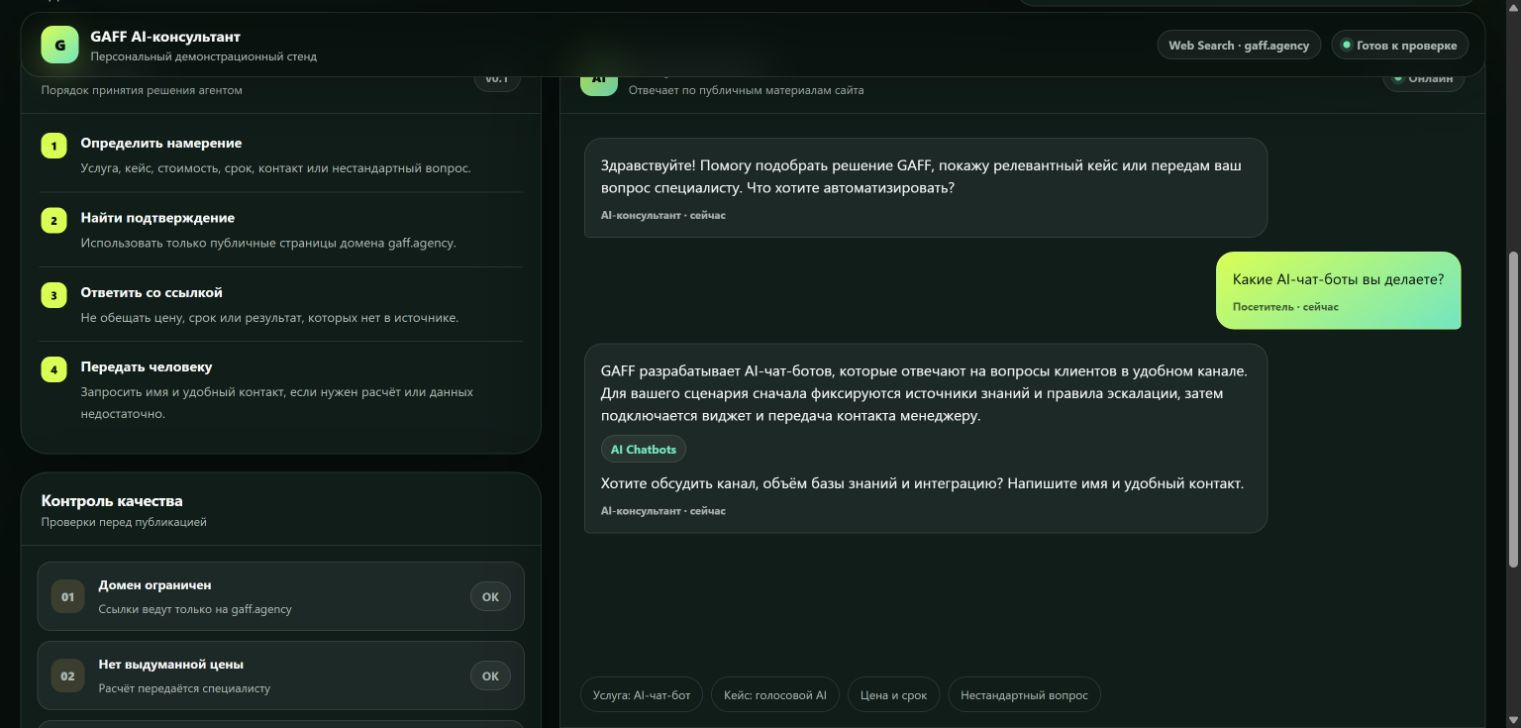
Task: Click the "Передать человеку" step title
Action: coord(146,367)
